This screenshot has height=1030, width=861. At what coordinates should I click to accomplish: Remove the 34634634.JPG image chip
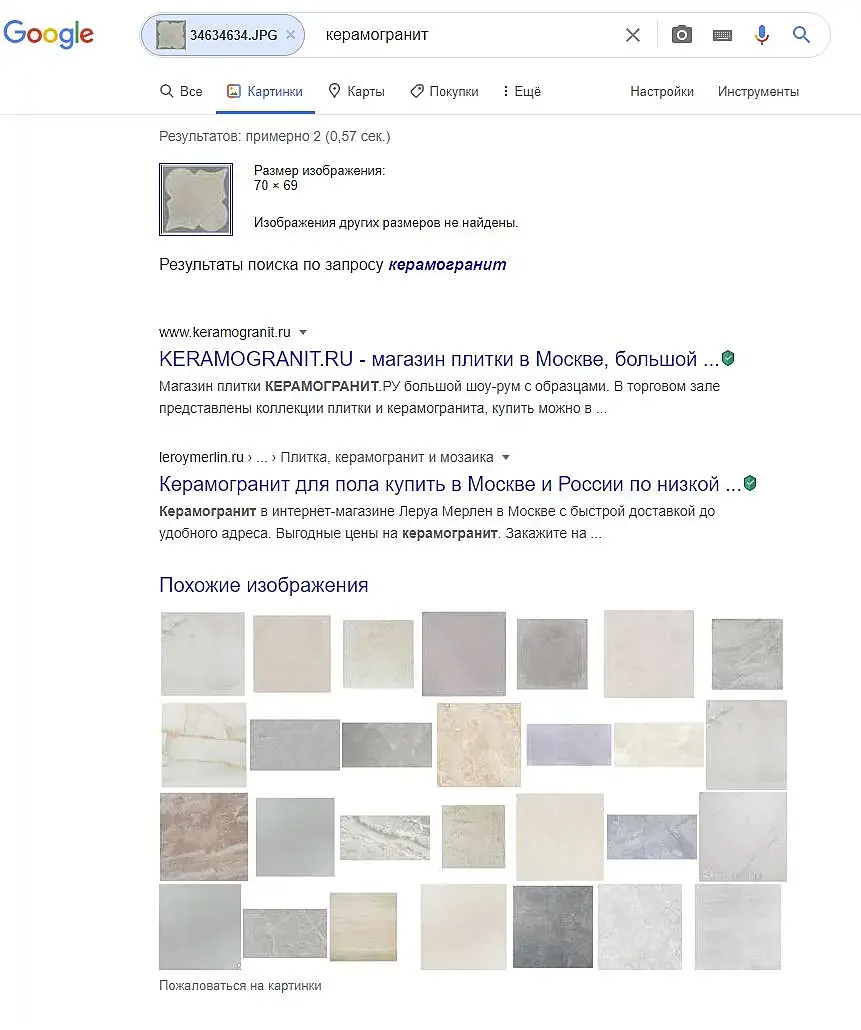(290, 35)
